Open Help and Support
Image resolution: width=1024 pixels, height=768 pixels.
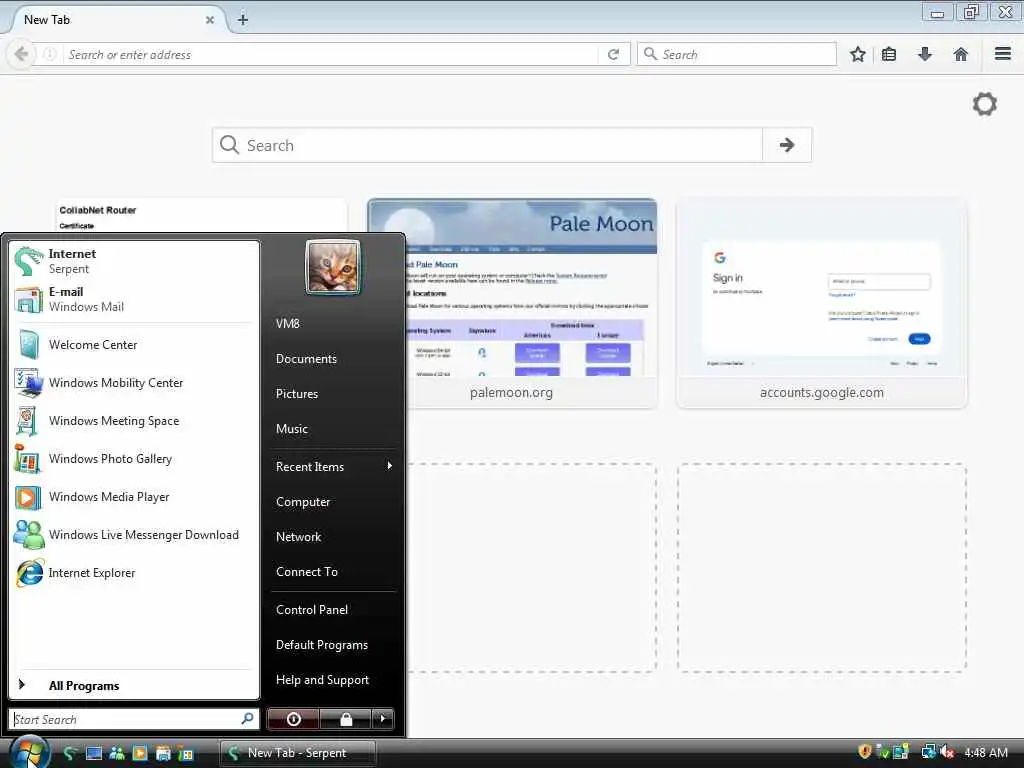(333, 680)
